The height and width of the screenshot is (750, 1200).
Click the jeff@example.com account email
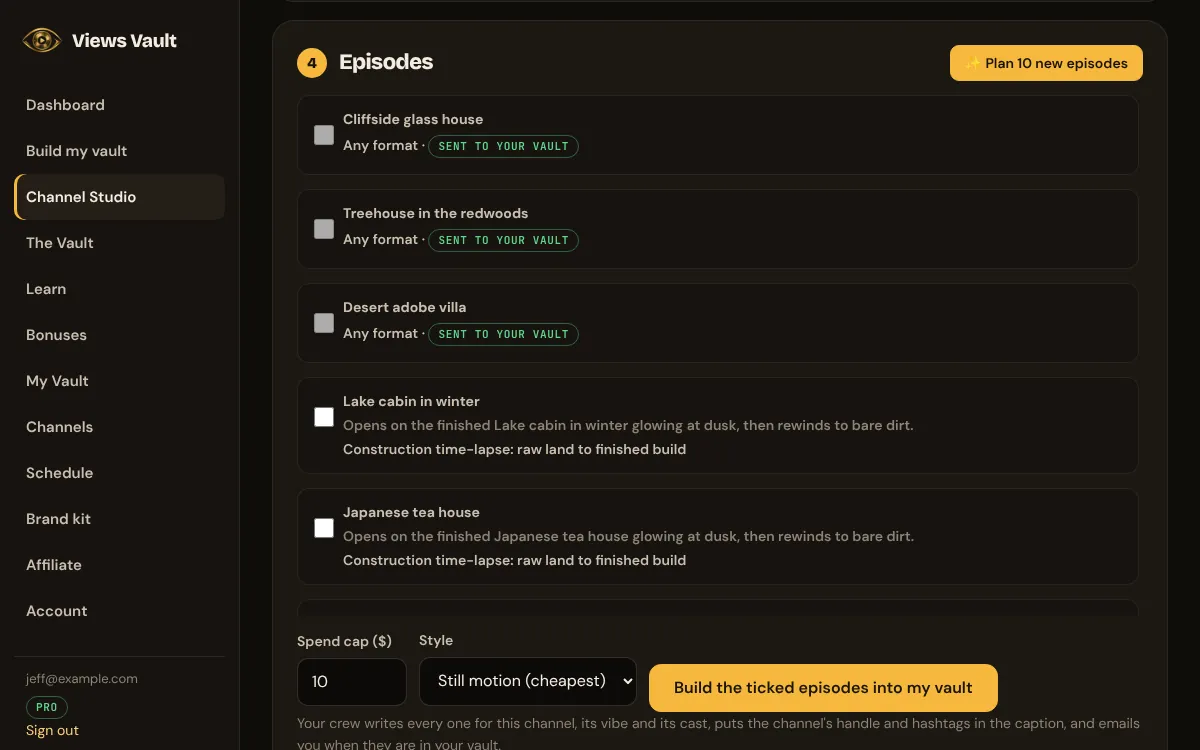point(82,678)
